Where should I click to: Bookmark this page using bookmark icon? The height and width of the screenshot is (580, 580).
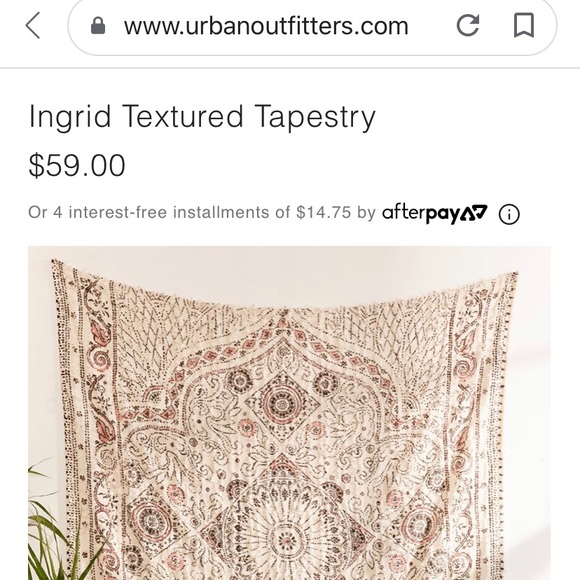pyautogui.click(x=524, y=26)
